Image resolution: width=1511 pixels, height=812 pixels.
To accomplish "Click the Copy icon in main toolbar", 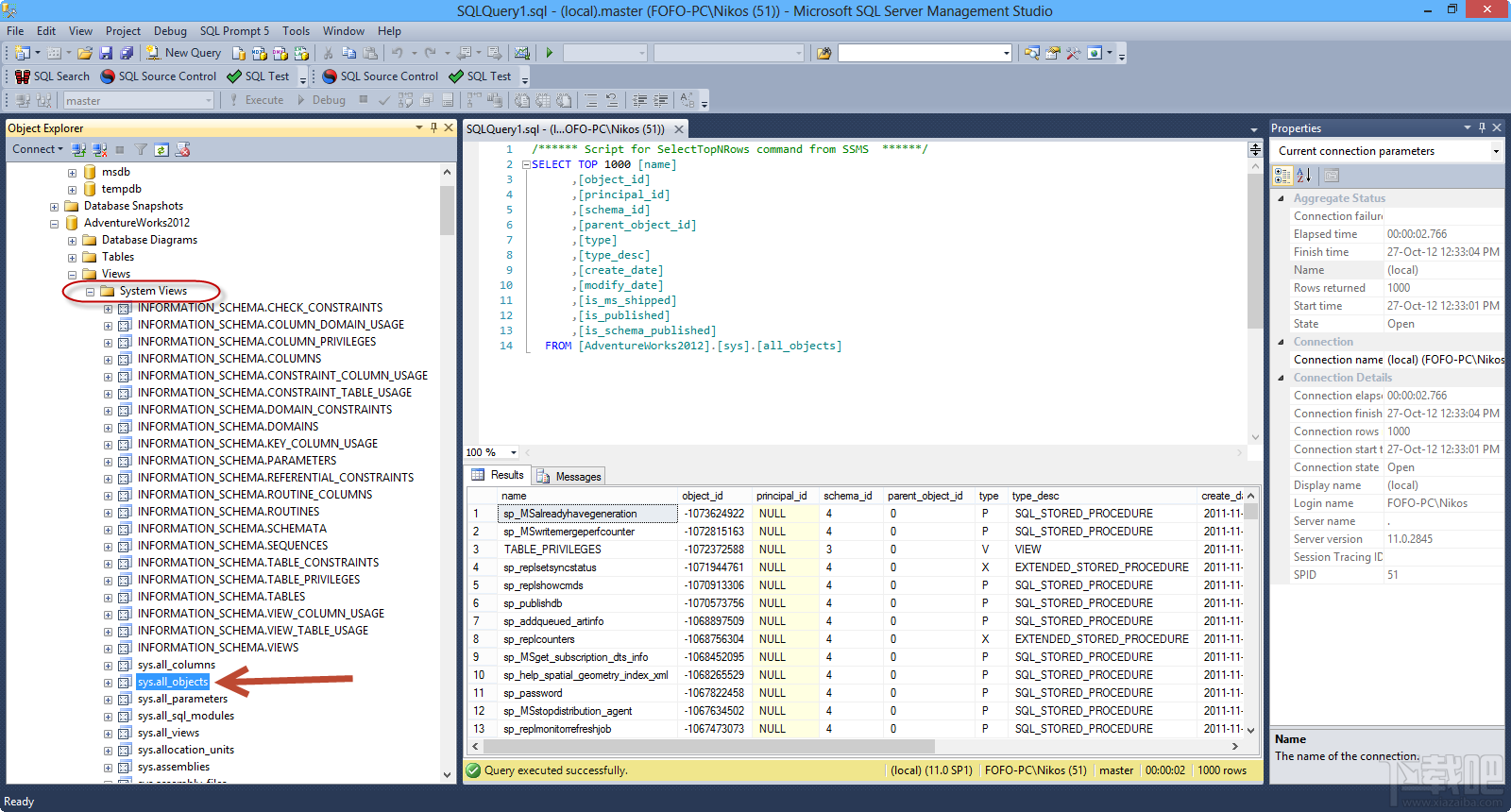I will 349,53.
